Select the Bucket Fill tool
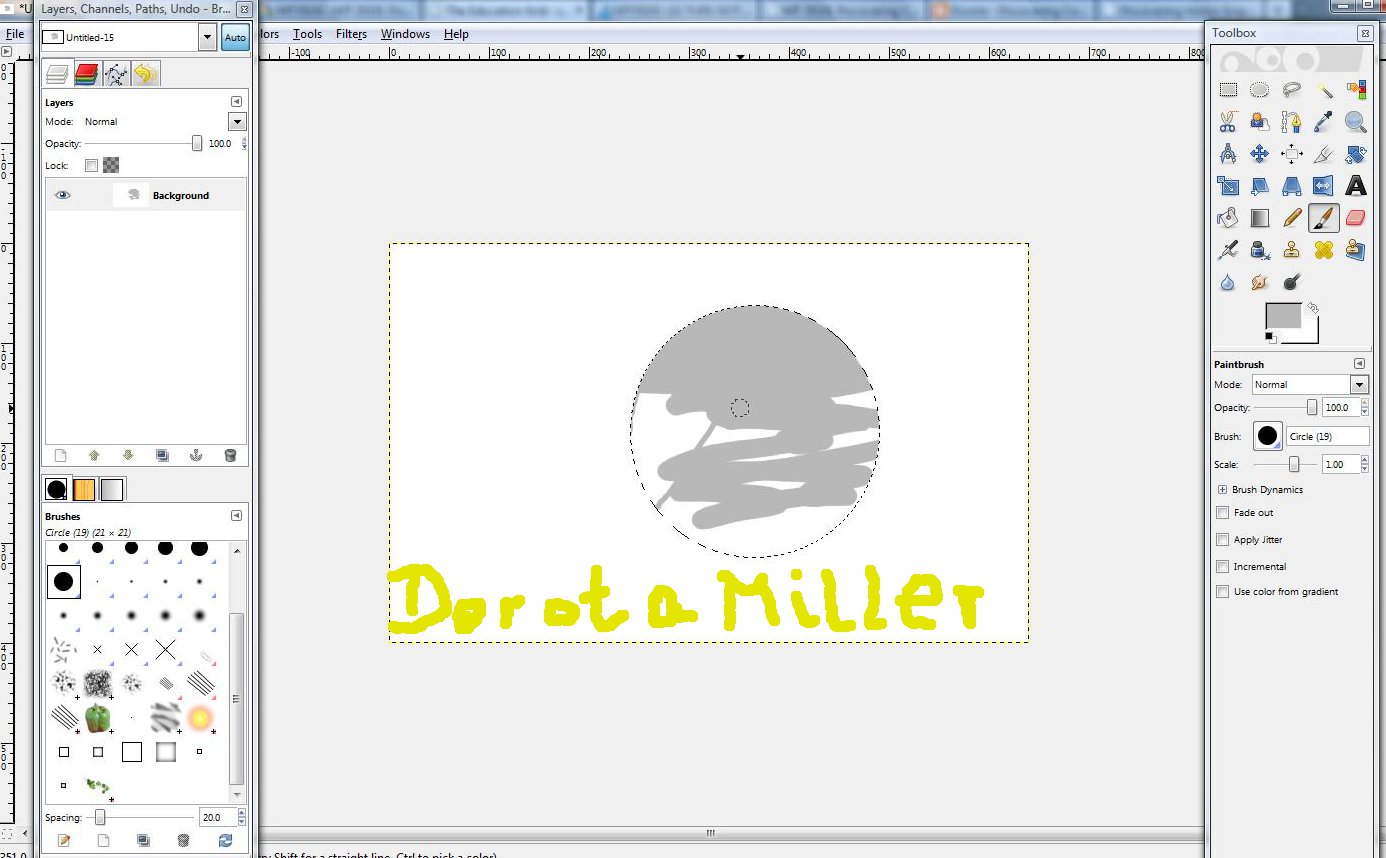The height and width of the screenshot is (858, 1386). click(x=1227, y=218)
